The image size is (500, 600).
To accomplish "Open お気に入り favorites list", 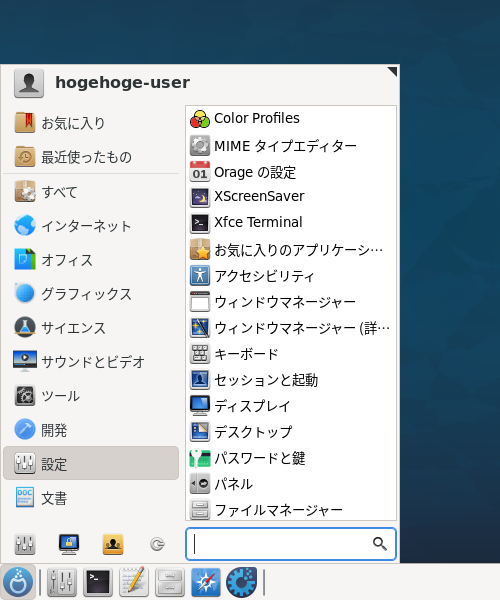I will [91, 123].
